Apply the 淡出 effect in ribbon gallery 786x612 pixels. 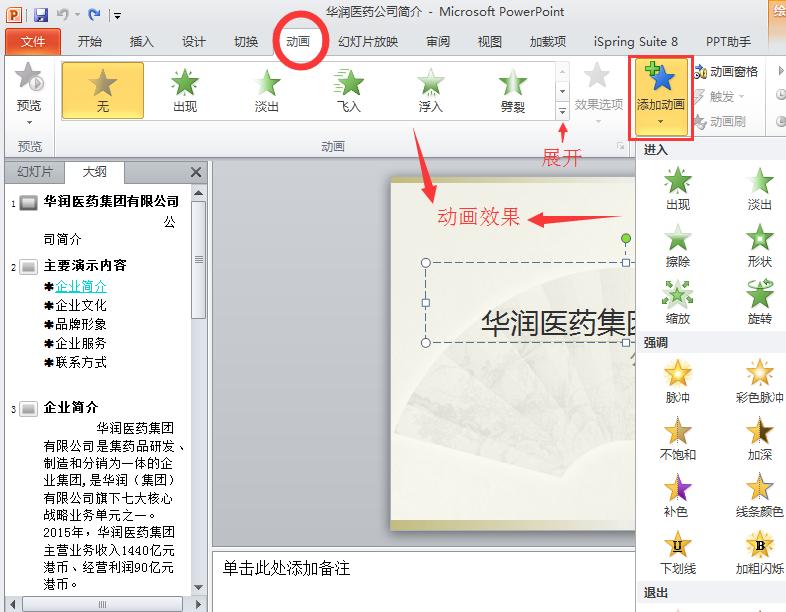tap(267, 91)
